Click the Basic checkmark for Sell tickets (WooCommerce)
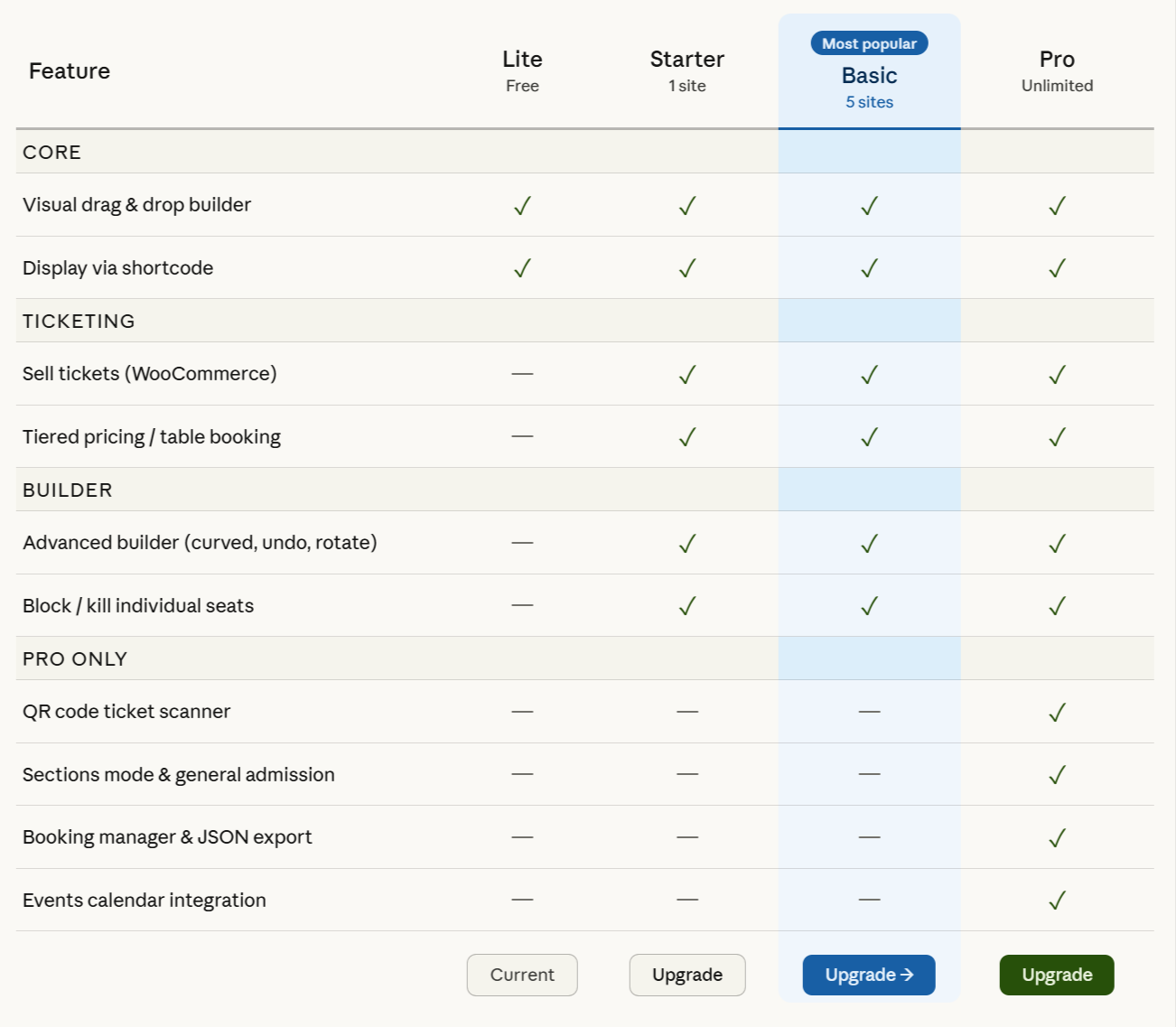1176x1027 pixels. click(869, 375)
